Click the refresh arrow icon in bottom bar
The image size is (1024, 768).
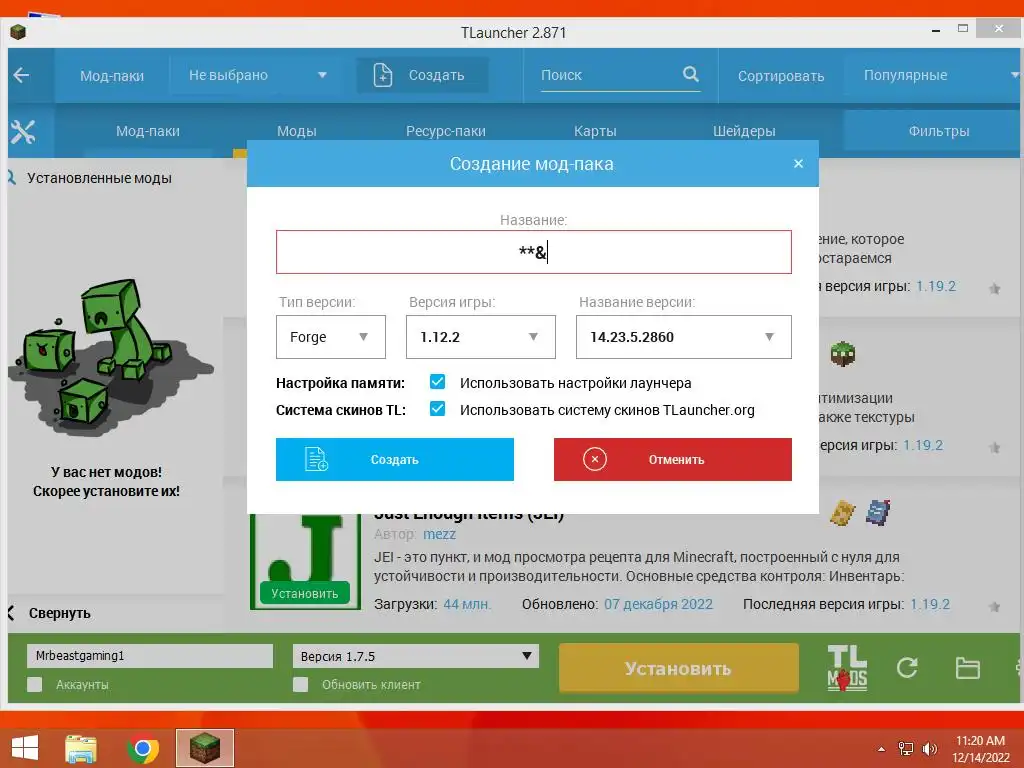(x=907, y=667)
